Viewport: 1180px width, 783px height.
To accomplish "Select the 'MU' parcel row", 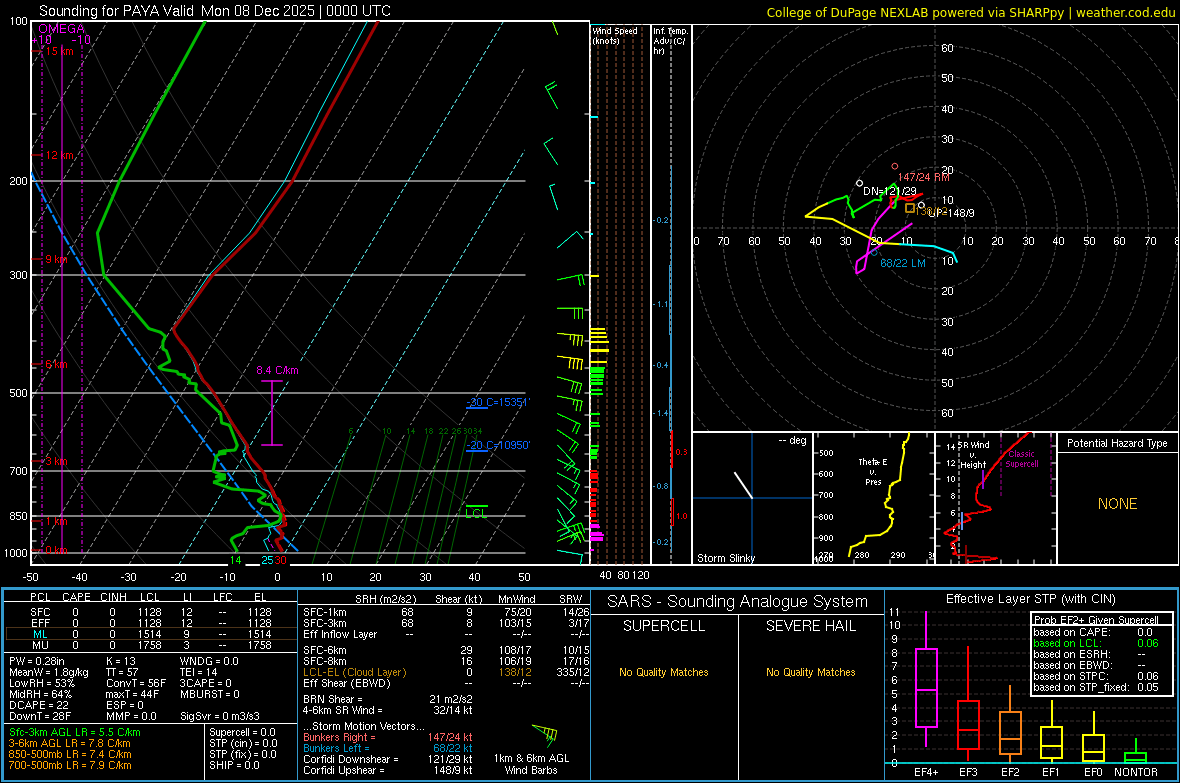I will coord(151,645).
